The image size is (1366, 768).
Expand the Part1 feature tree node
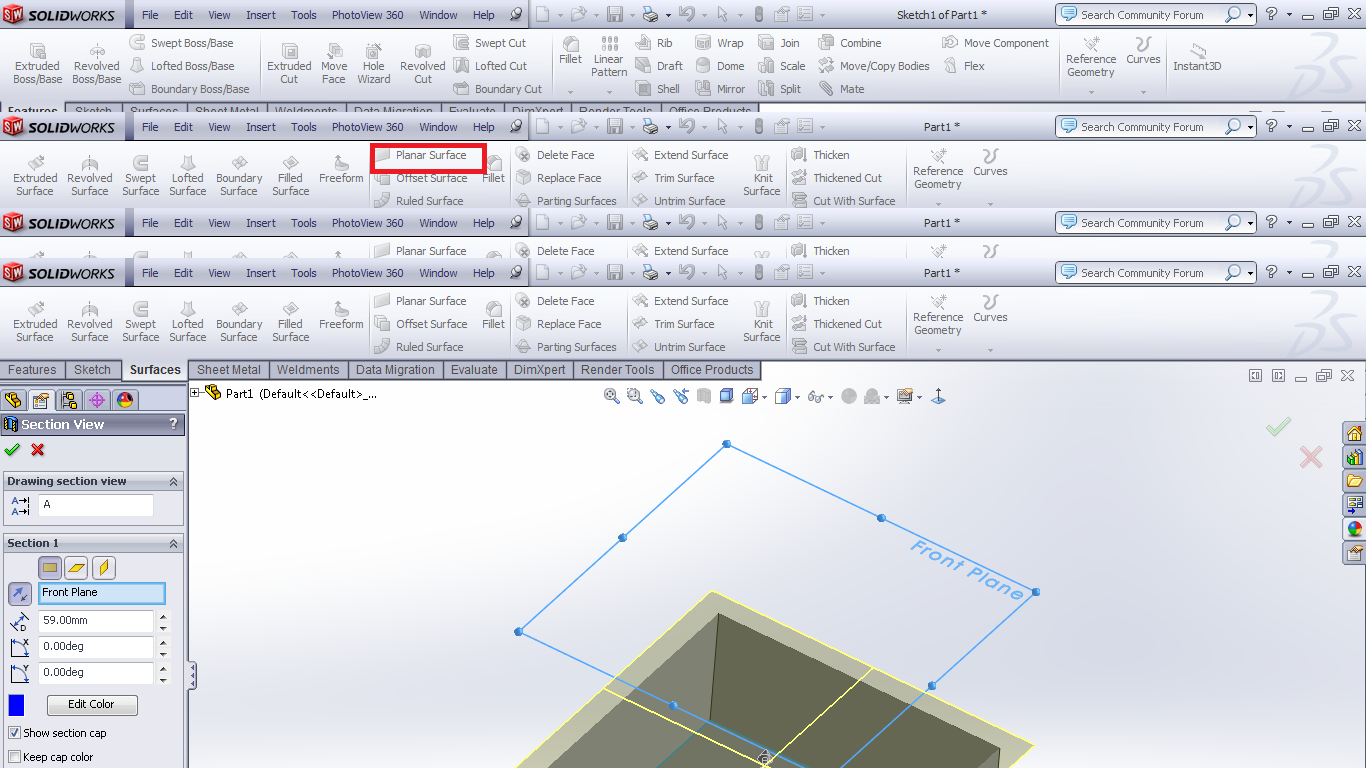click(196, 393)
